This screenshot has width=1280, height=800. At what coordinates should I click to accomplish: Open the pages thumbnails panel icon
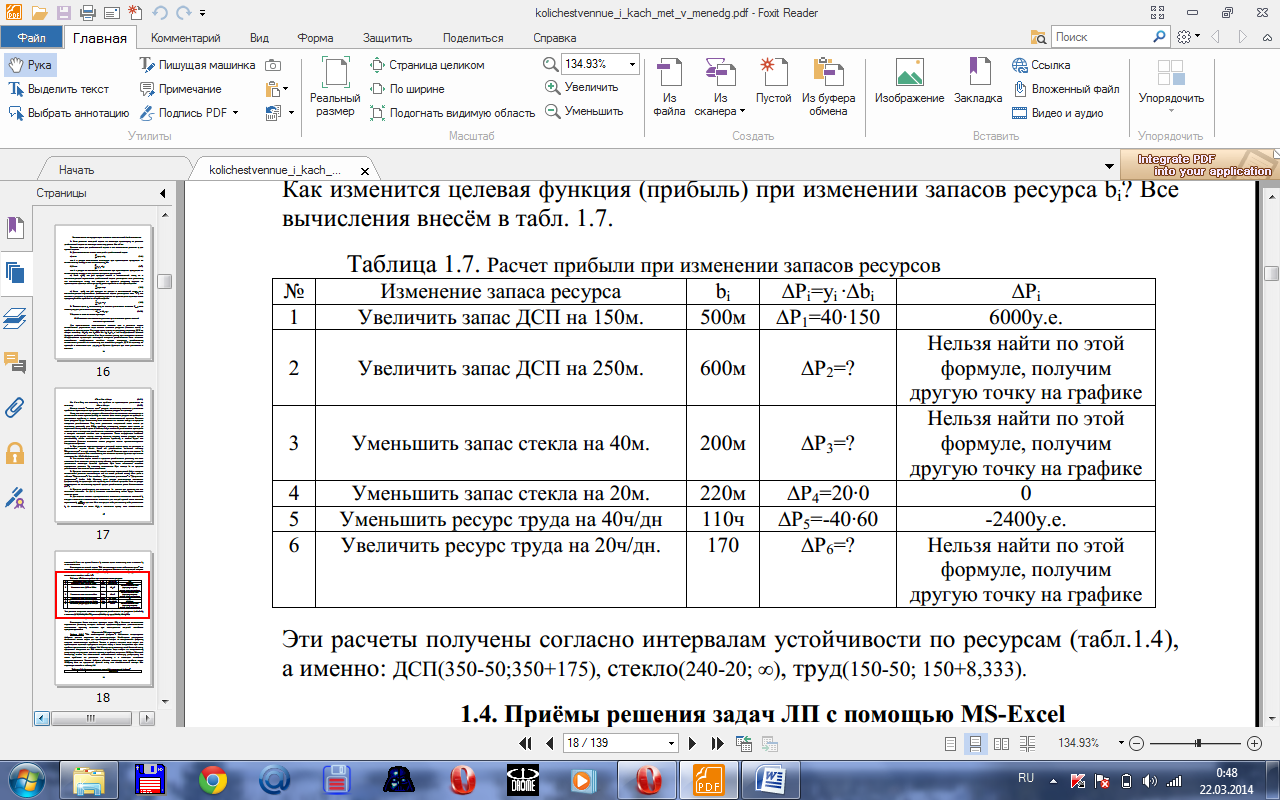(15, 272)
